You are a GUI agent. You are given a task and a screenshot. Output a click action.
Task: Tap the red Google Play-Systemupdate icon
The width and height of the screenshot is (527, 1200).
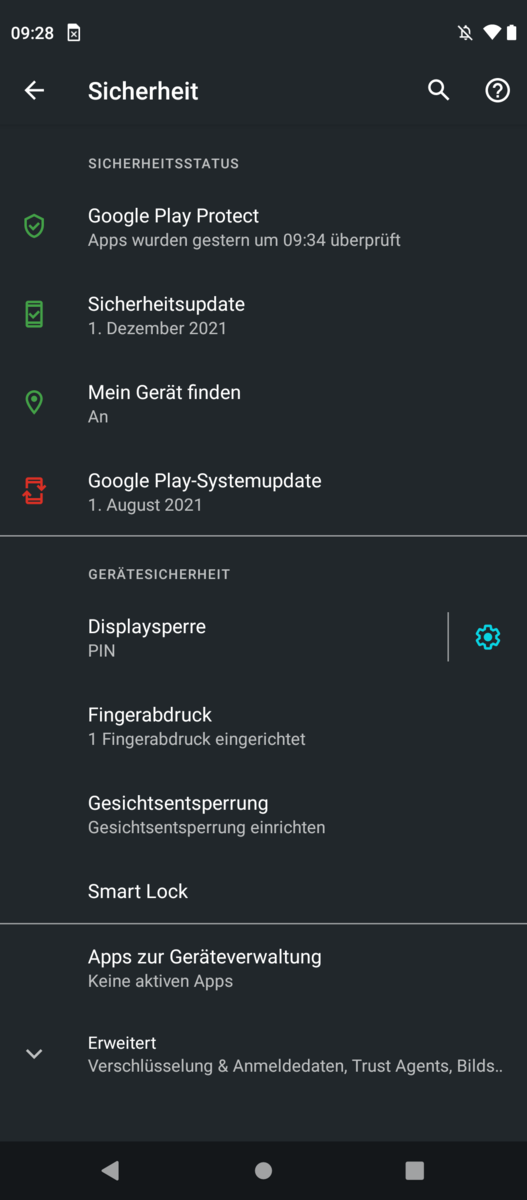pyautogui.click(x=34, y=491)
